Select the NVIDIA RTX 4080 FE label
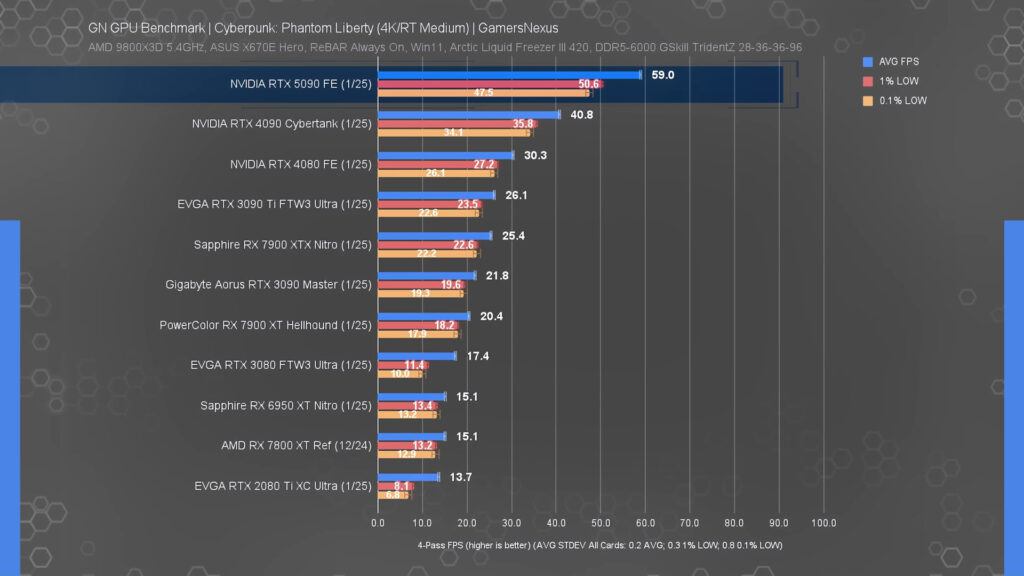 click(300, 165)
